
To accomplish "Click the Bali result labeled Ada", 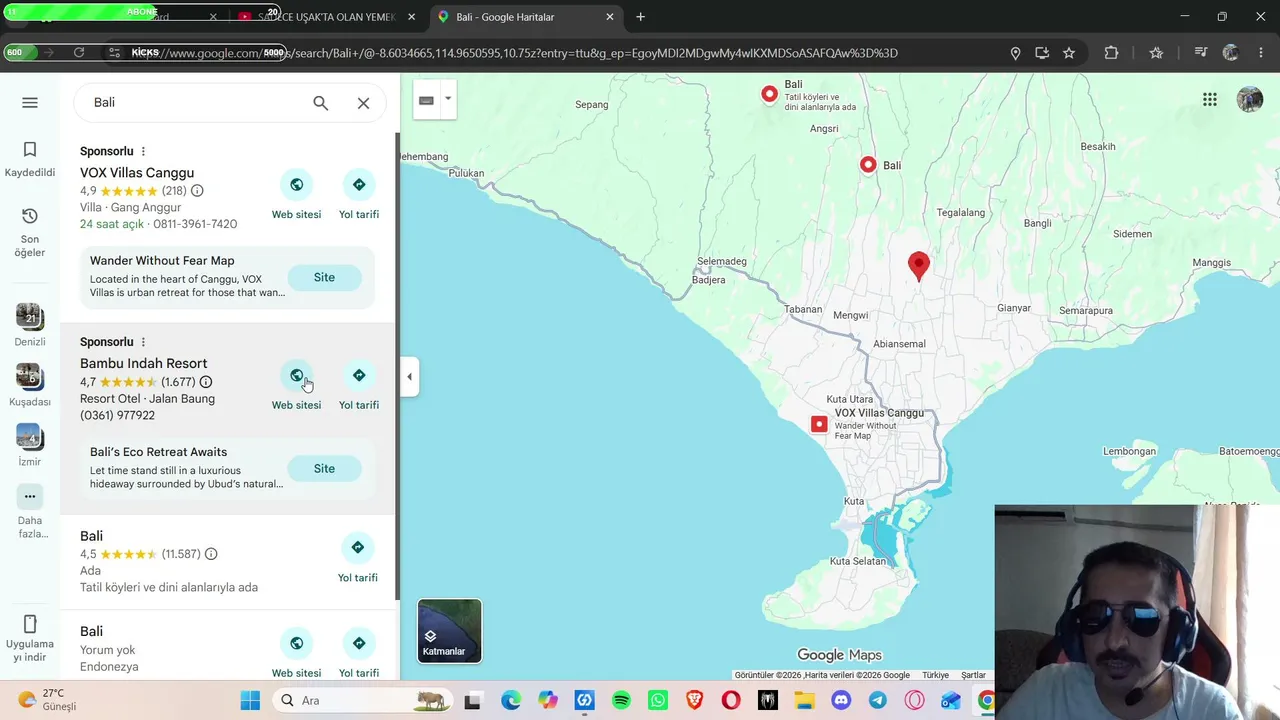I will [229, 562].
